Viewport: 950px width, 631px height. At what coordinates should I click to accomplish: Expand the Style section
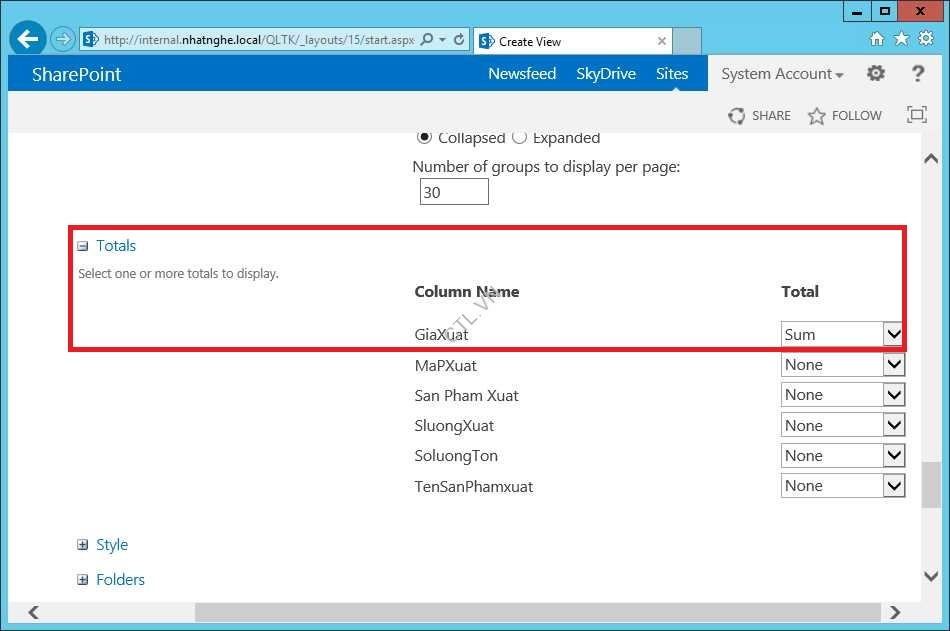click(x=83, y=545)
